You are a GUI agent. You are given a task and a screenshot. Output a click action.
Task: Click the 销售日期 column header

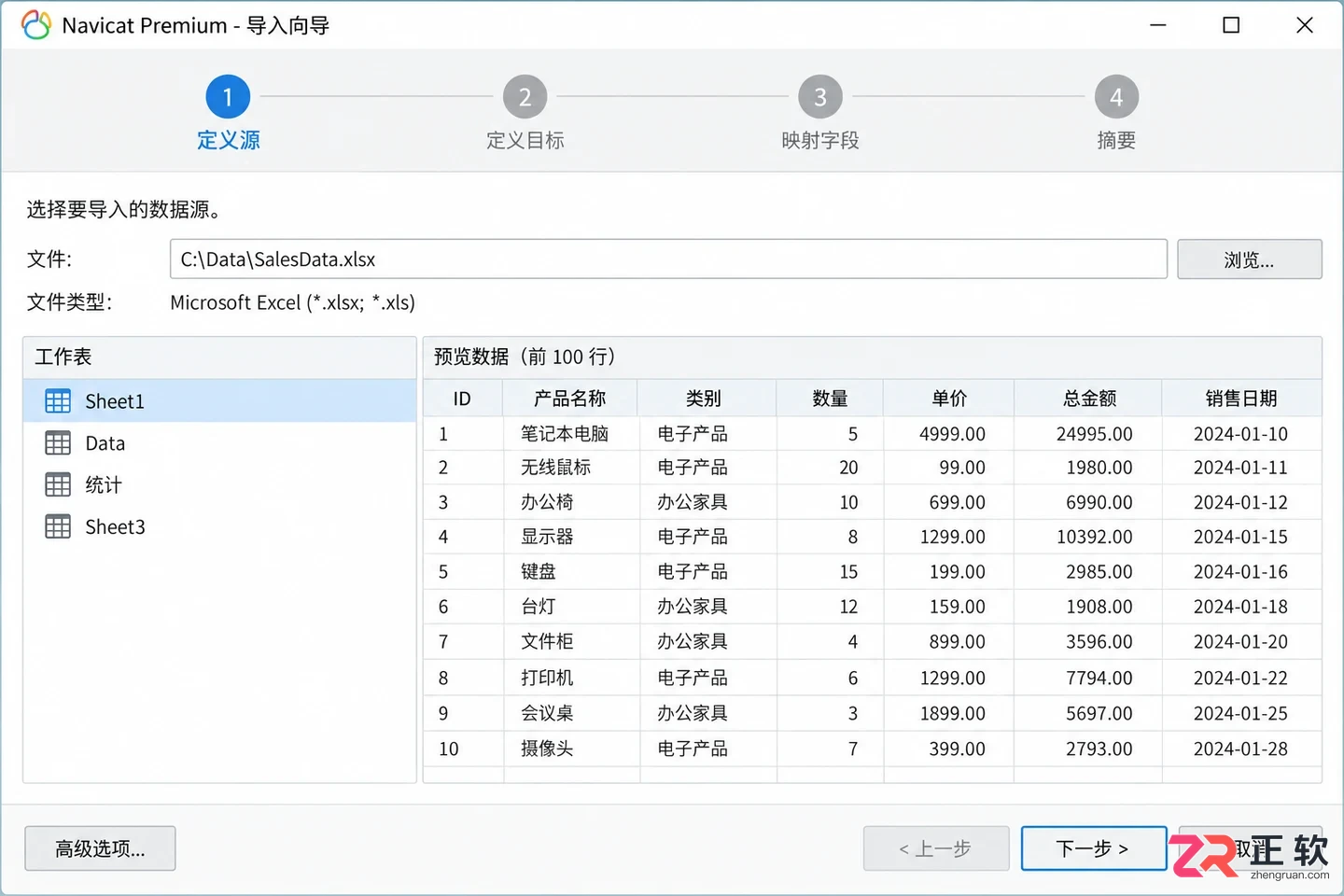pos(1241,399)
